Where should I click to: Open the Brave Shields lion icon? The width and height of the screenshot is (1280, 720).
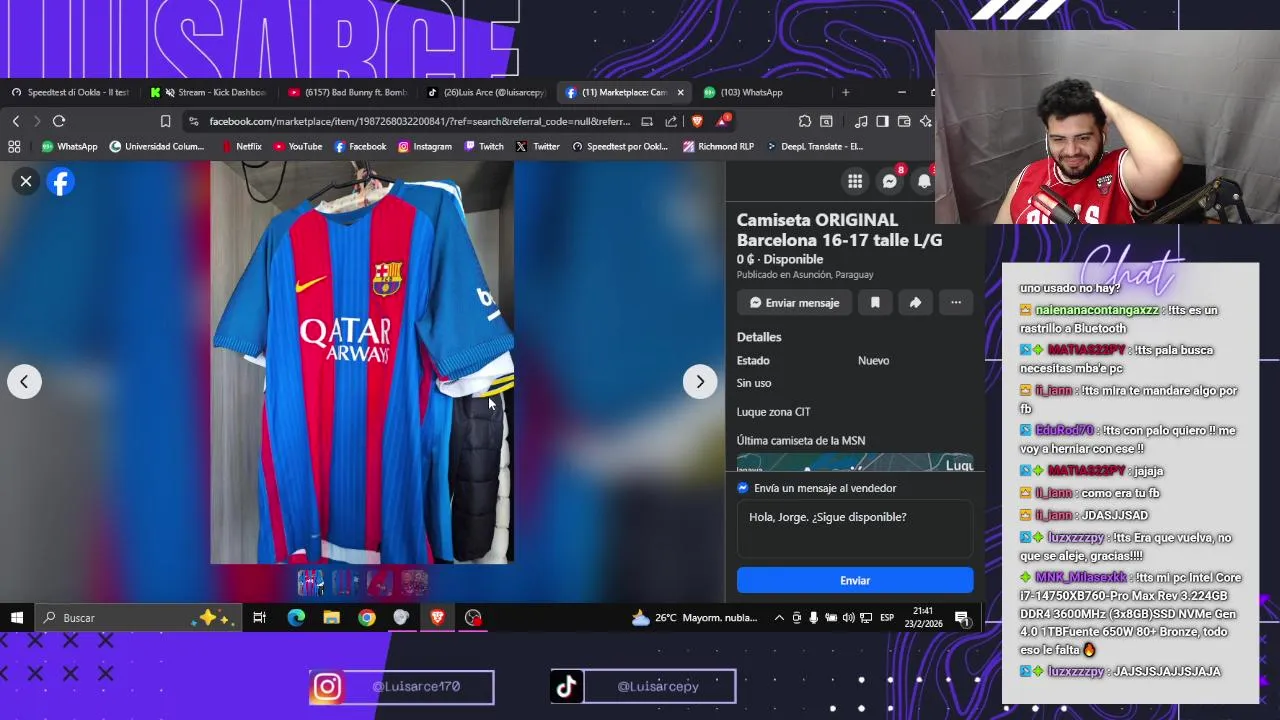[697, 121]
